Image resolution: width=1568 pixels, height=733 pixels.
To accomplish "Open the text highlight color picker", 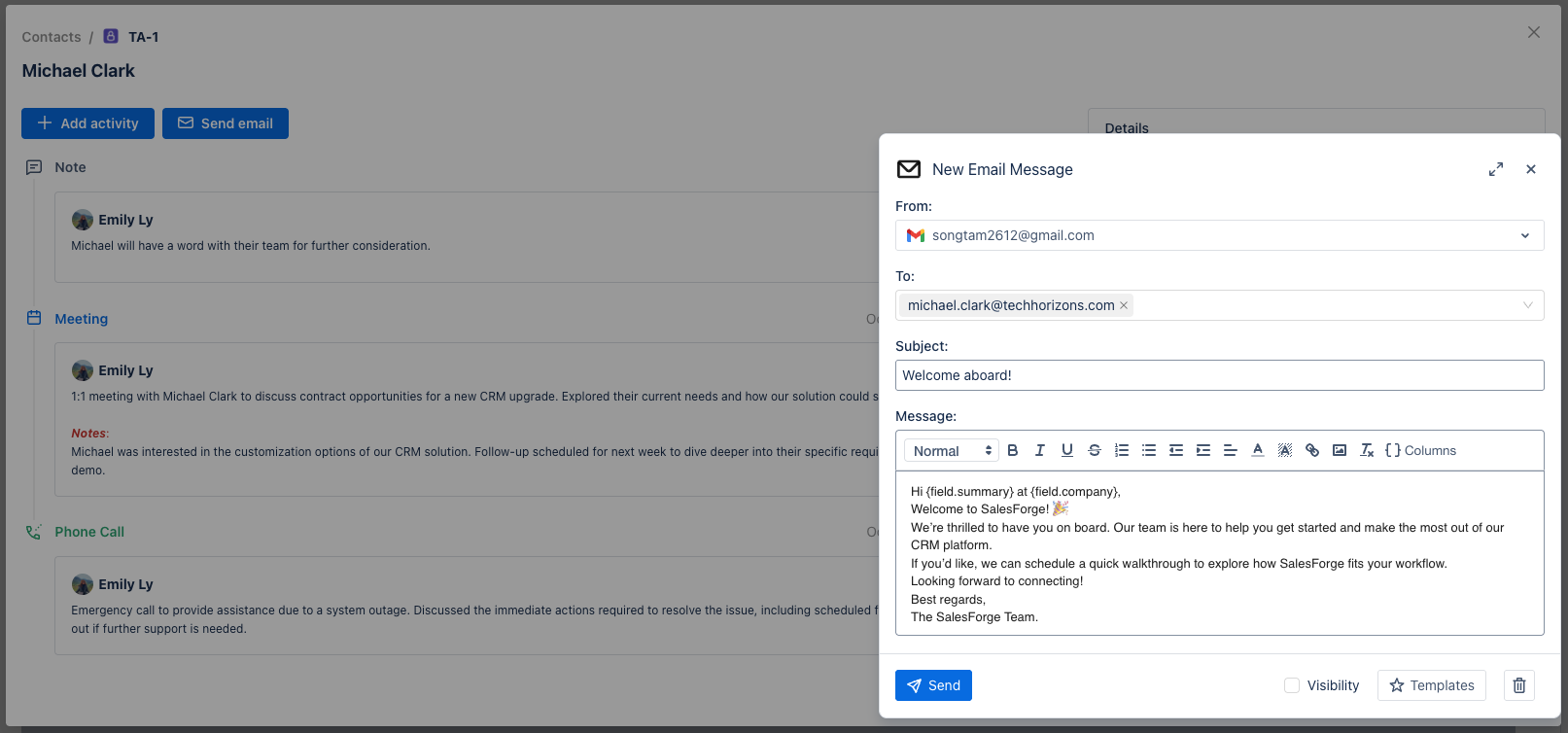I will (x=1285, y=450).
